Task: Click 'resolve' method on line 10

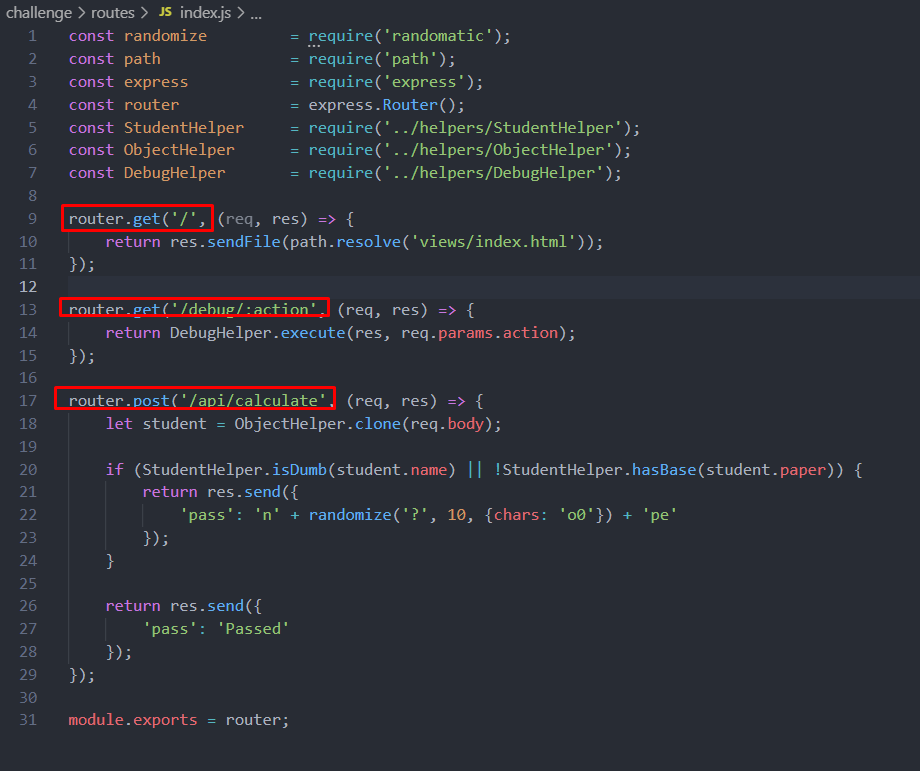Action: 368,242
